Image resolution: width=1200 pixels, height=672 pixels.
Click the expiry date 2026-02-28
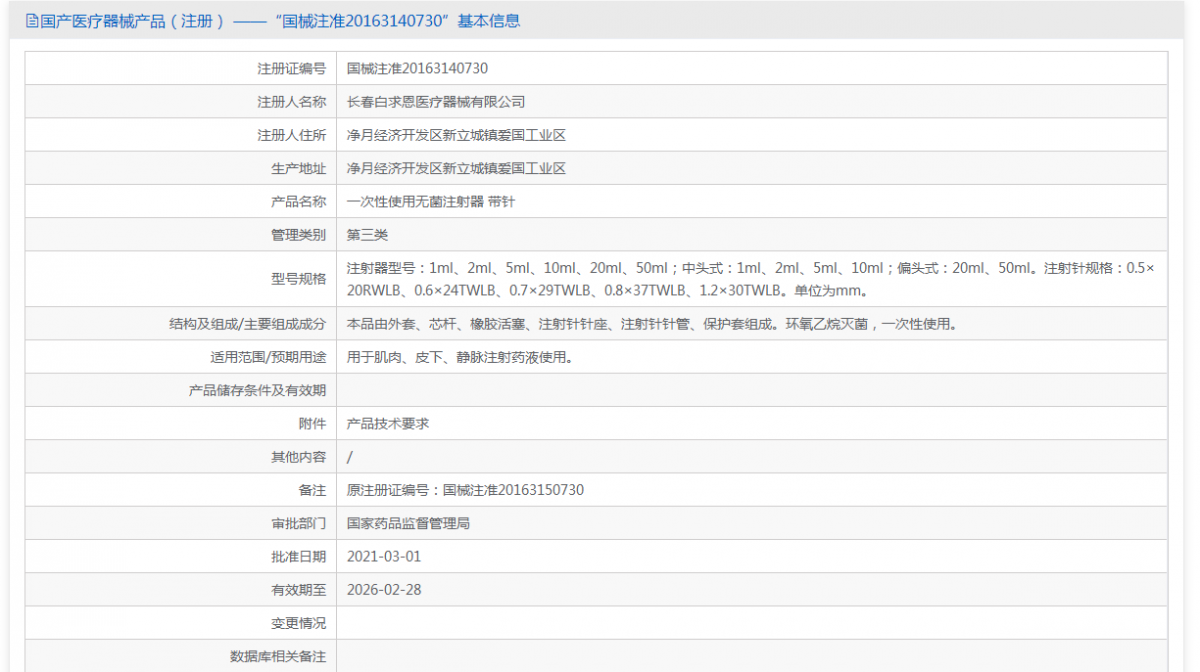(x=384, y=589)
